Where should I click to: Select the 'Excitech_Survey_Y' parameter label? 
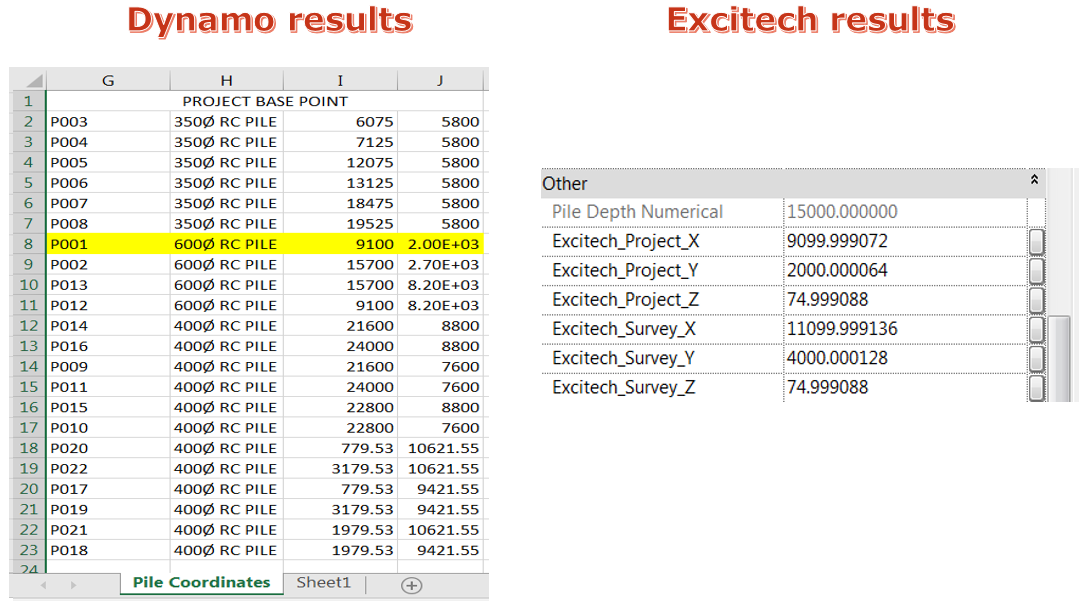(623, 358)
